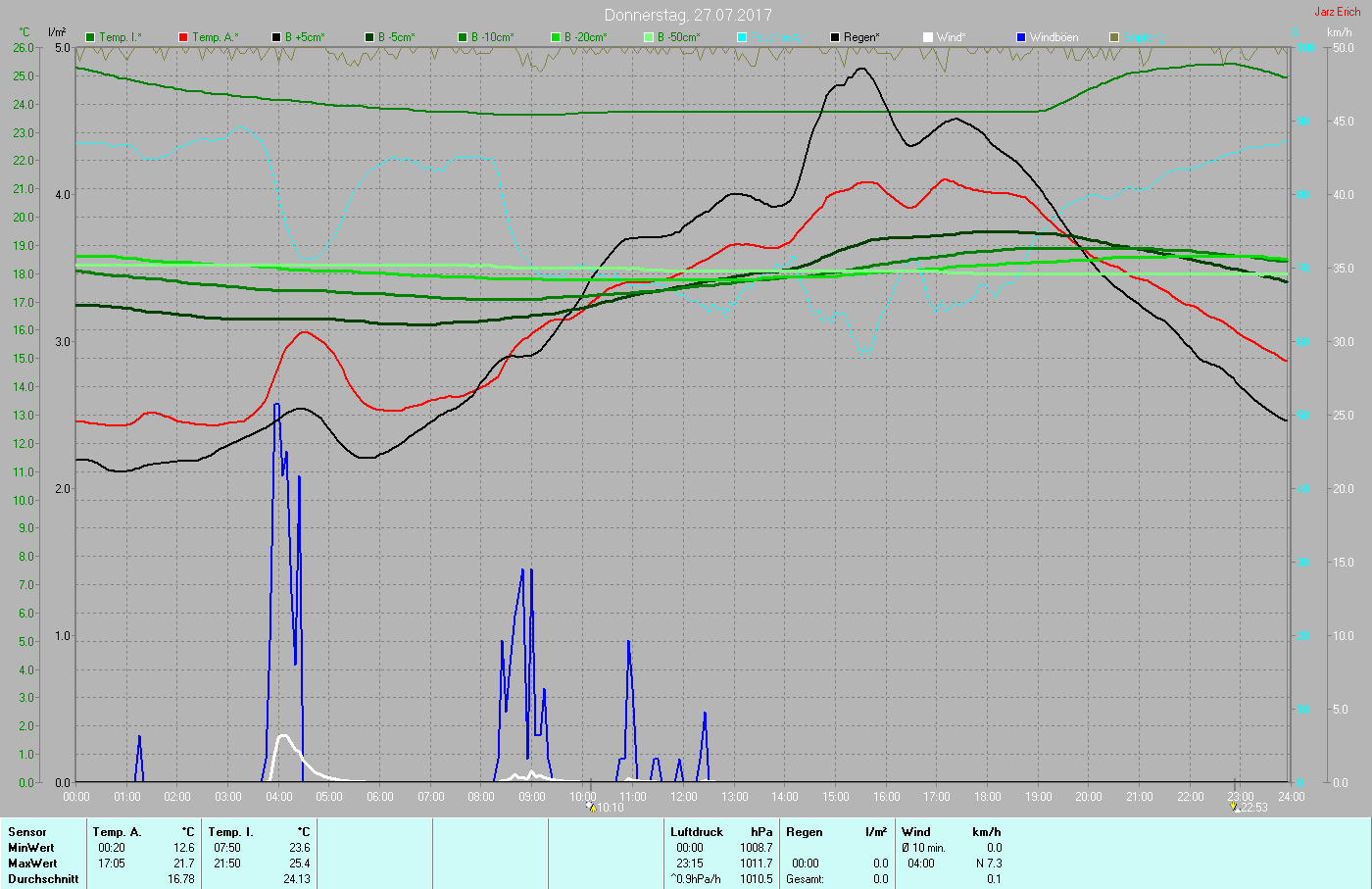Click the Jarz Erich author text
1372x889 pixels.
click(x=1337, y=12)
